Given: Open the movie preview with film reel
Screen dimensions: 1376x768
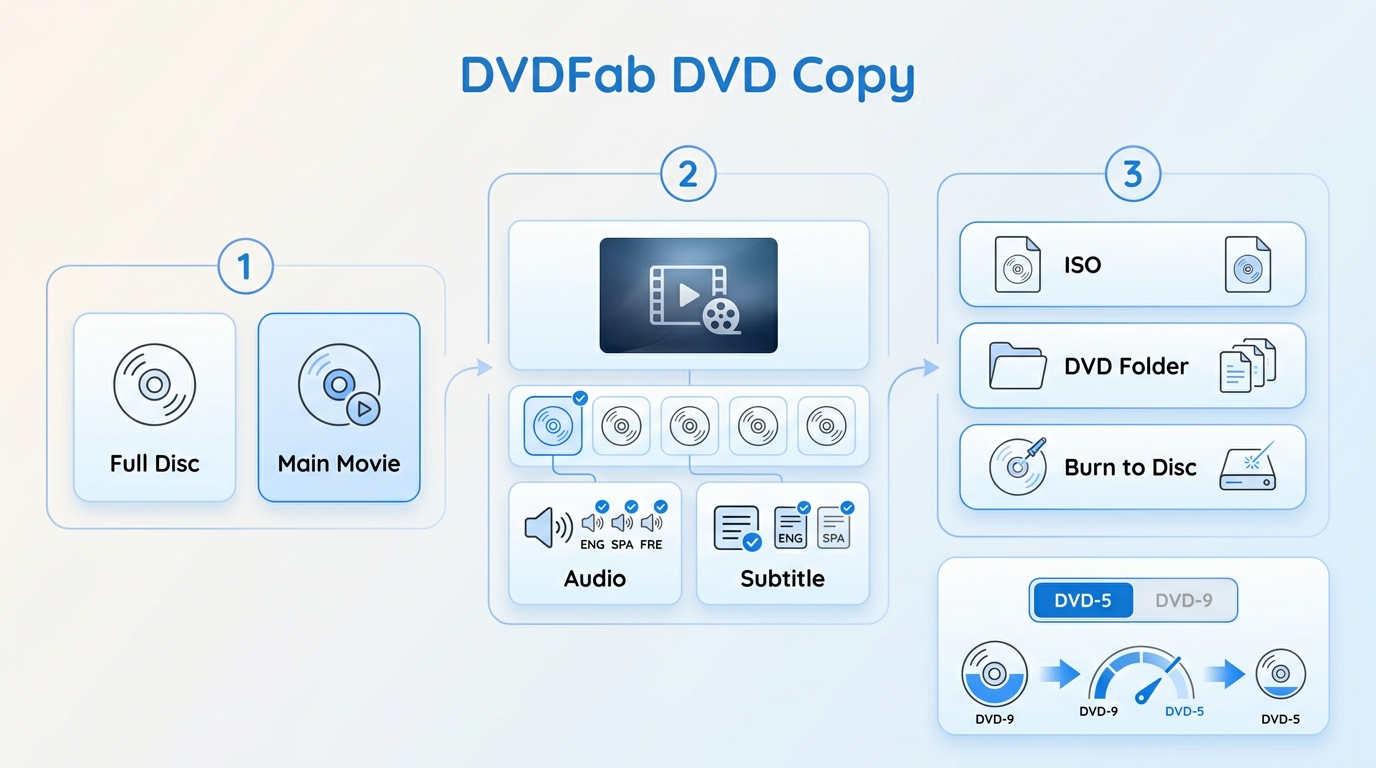Looking at the screenshot, I should [688, 295].
